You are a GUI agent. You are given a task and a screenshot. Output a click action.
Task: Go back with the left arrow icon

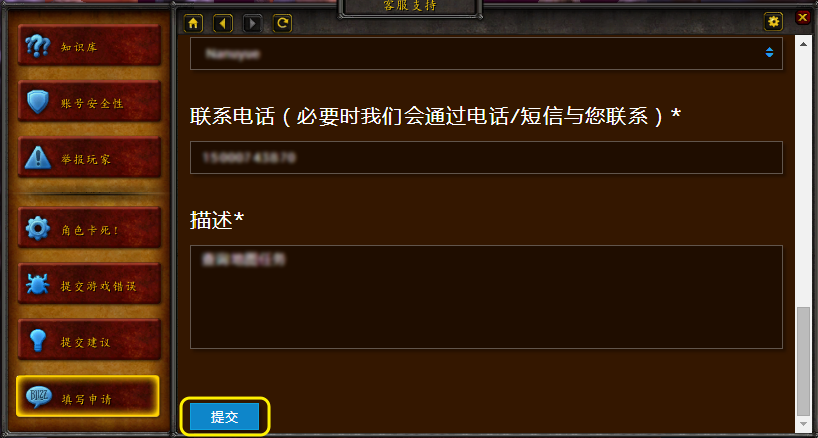tap(223, 23)
